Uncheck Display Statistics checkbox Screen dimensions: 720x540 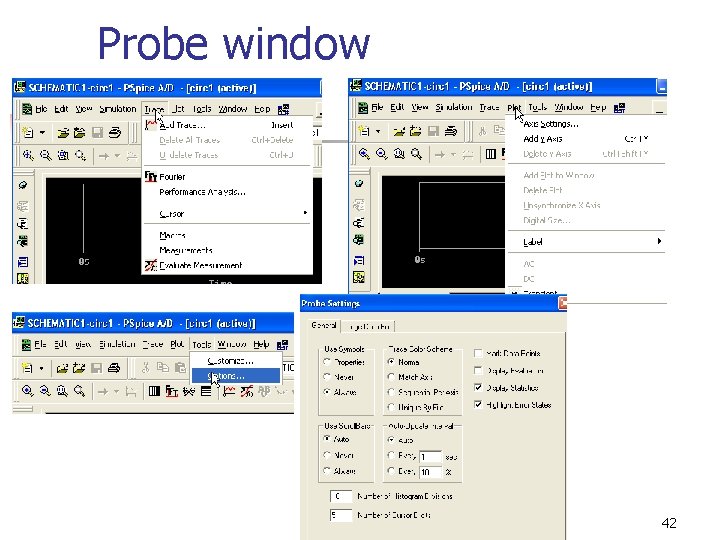point(478,388)
